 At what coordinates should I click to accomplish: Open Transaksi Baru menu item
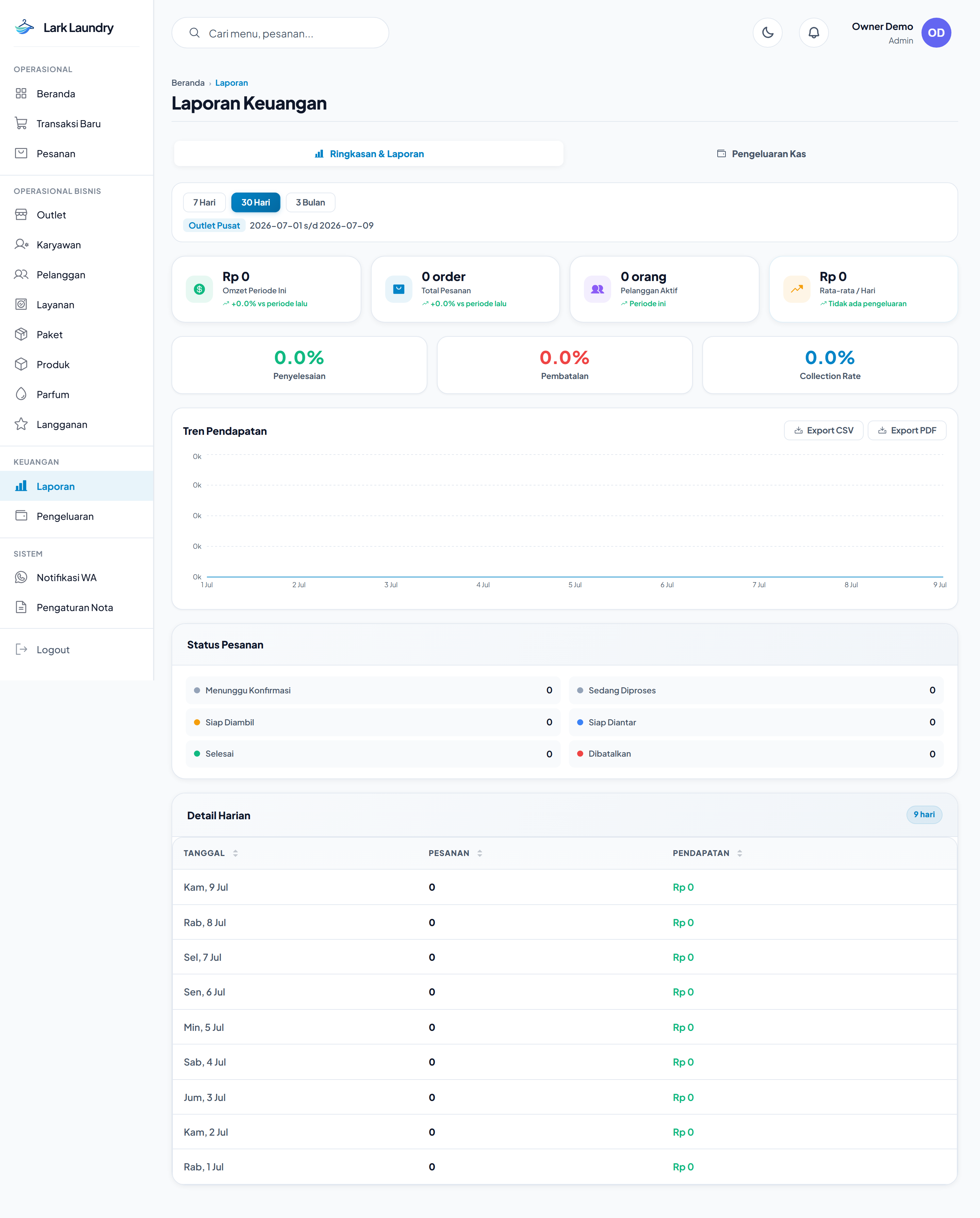[x=77, y=123]
